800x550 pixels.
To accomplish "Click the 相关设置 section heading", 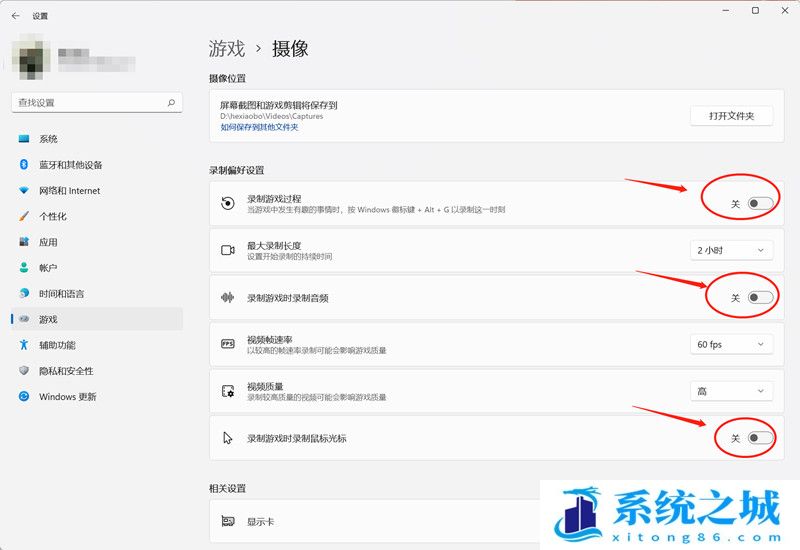I will [227, 488].
